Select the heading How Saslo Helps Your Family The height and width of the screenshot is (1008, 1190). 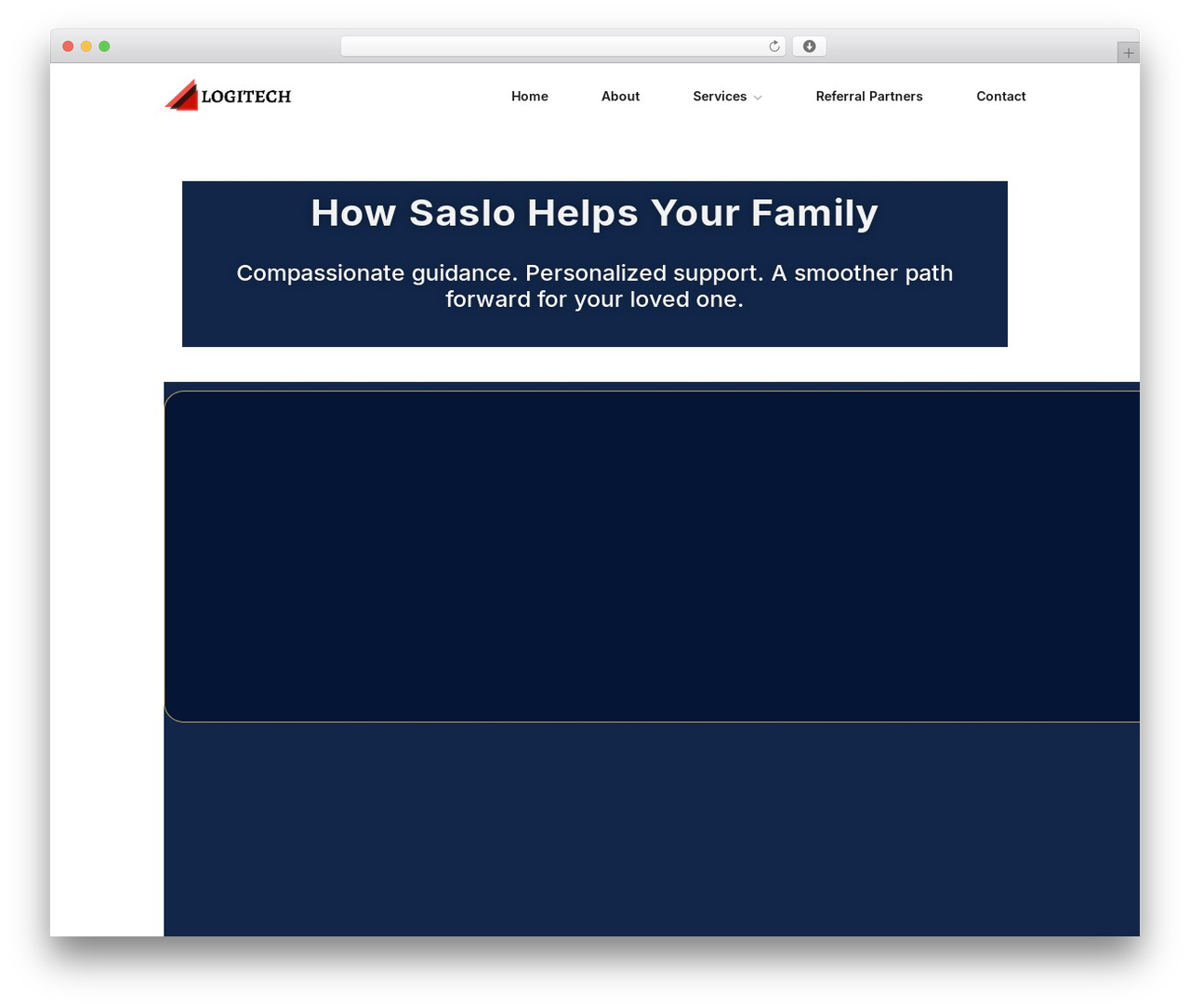click(594, 213)
